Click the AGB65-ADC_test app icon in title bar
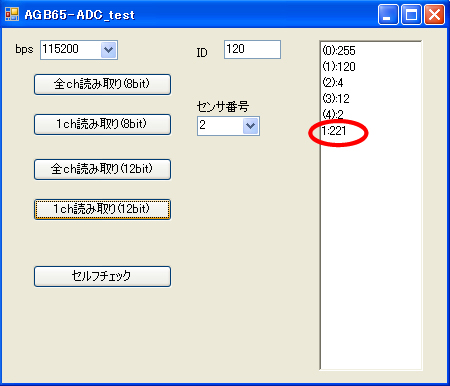 coord(12,14)
